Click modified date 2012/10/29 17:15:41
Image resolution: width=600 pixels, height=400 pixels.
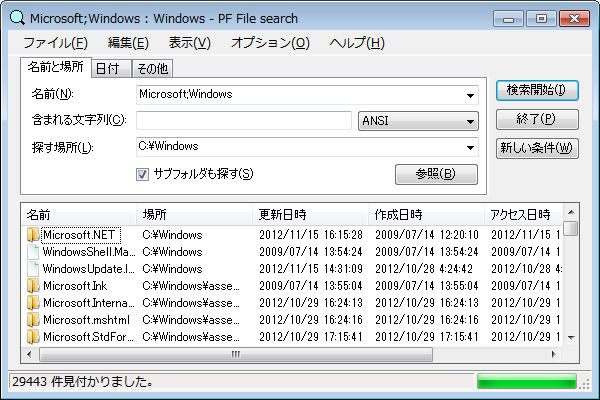(311, 337)
